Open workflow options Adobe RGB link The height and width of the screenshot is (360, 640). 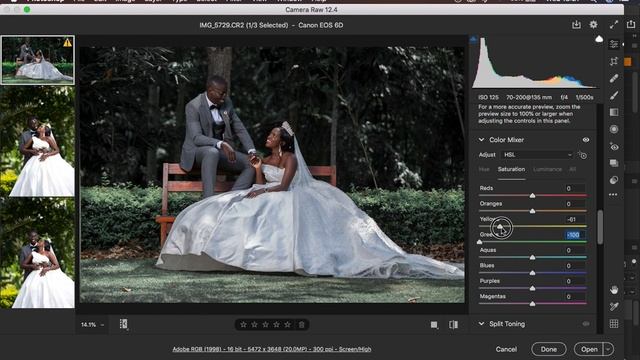click(272, 349)
